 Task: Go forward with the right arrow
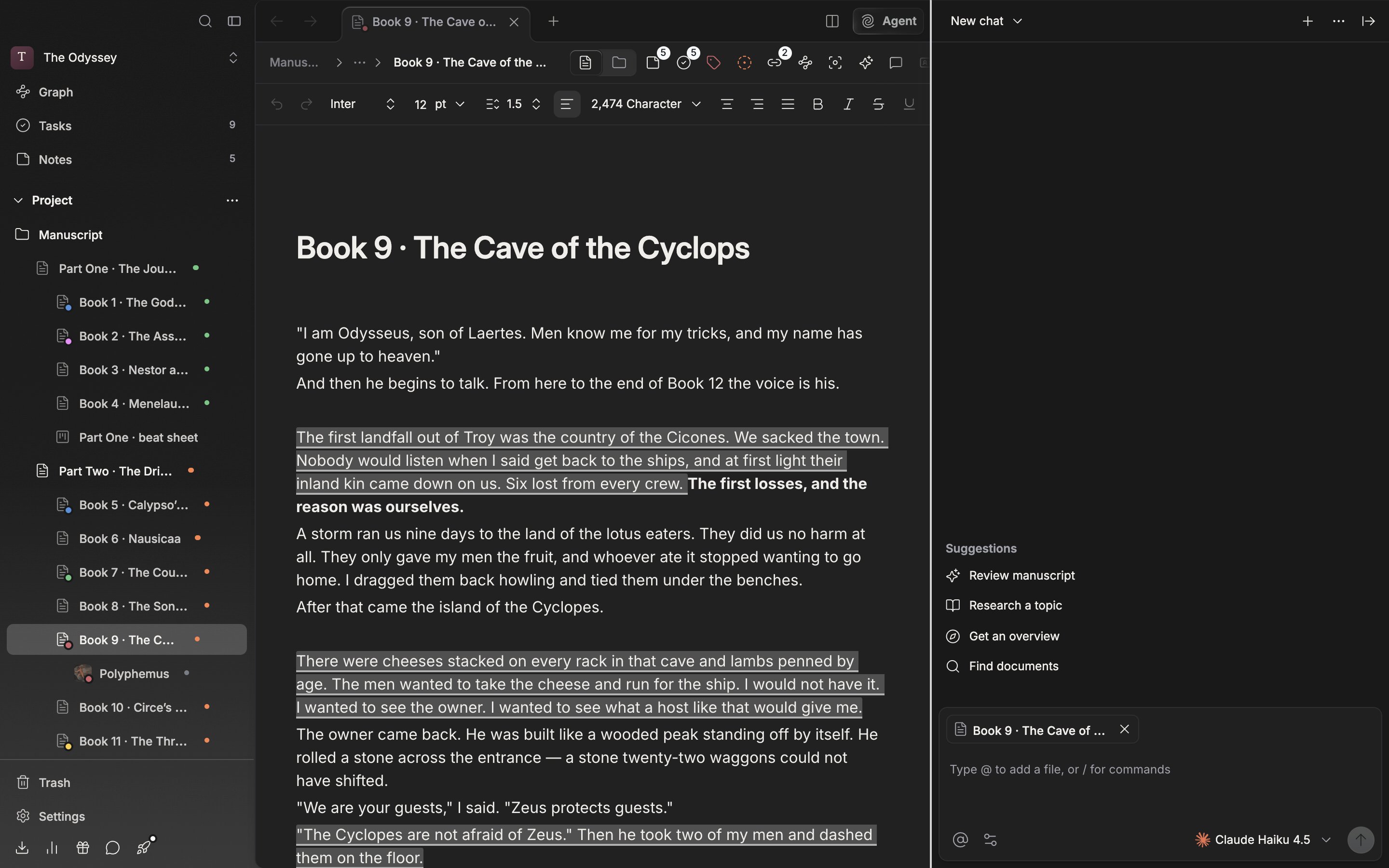pyautogui.click(x=311, y=21)
